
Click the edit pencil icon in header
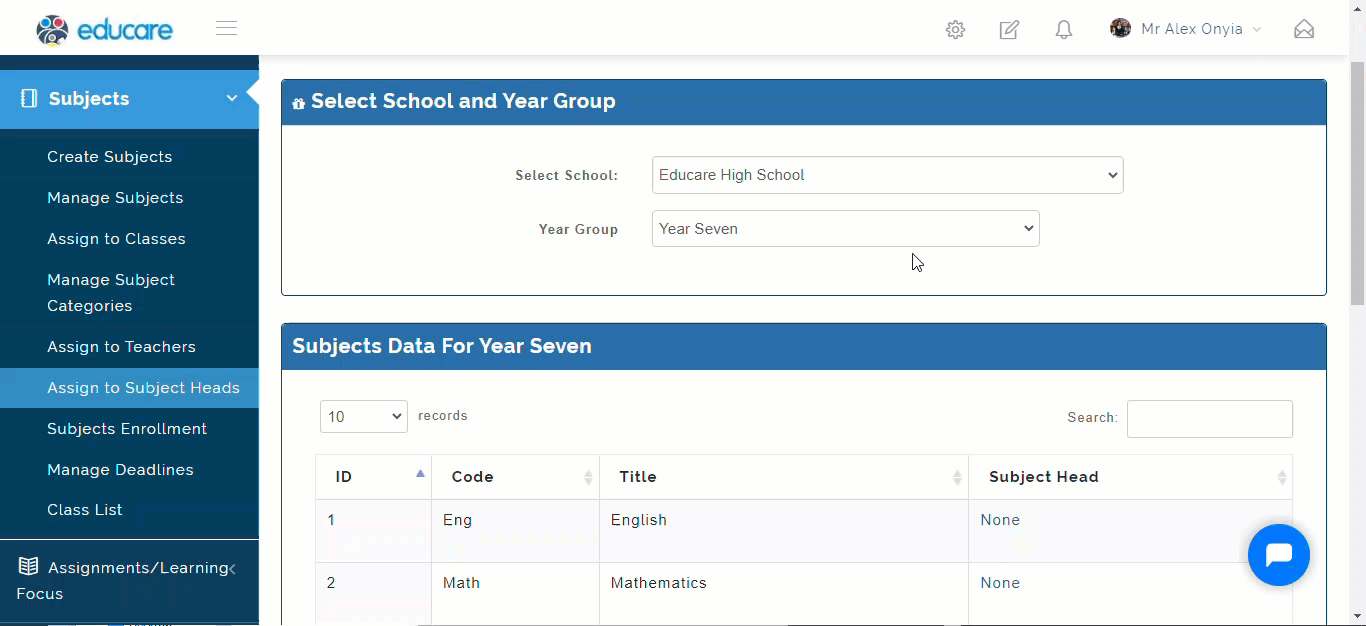click(1009, 30)
